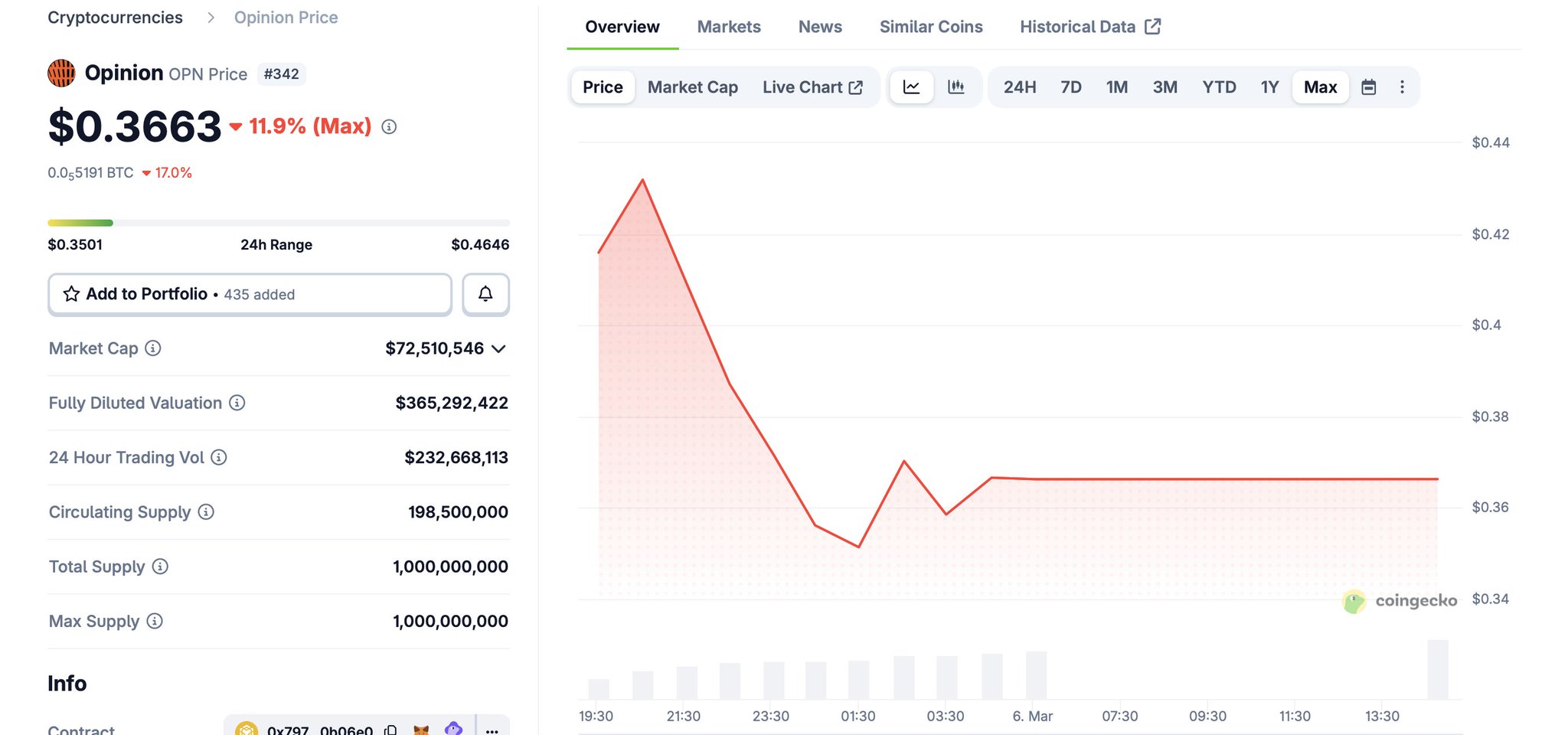Switch to the Similar Coins tab
Image resolution: width=1568 pixels, height=735 pixels.
coord(930,27)
